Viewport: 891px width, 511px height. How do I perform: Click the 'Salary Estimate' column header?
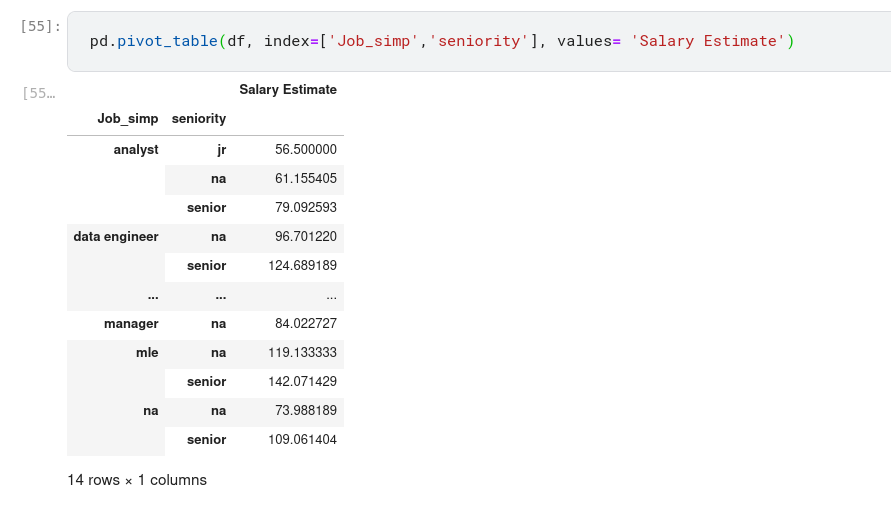pyautogui.click(x=287, y=90)
